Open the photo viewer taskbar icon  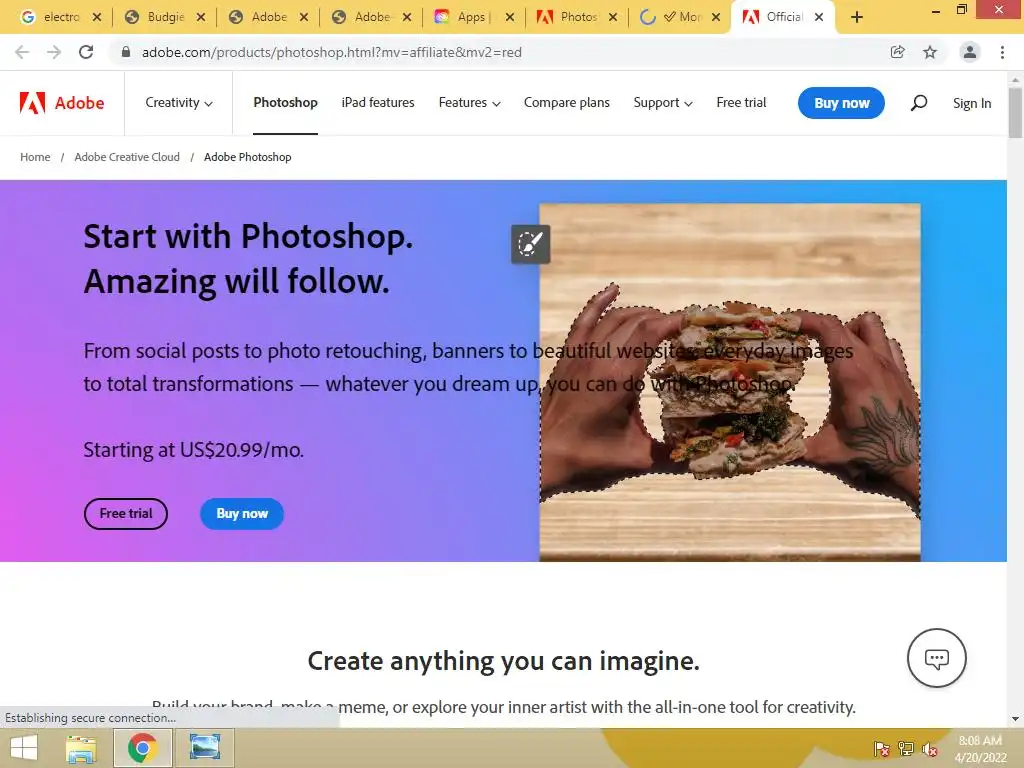[x=204, y=748]
